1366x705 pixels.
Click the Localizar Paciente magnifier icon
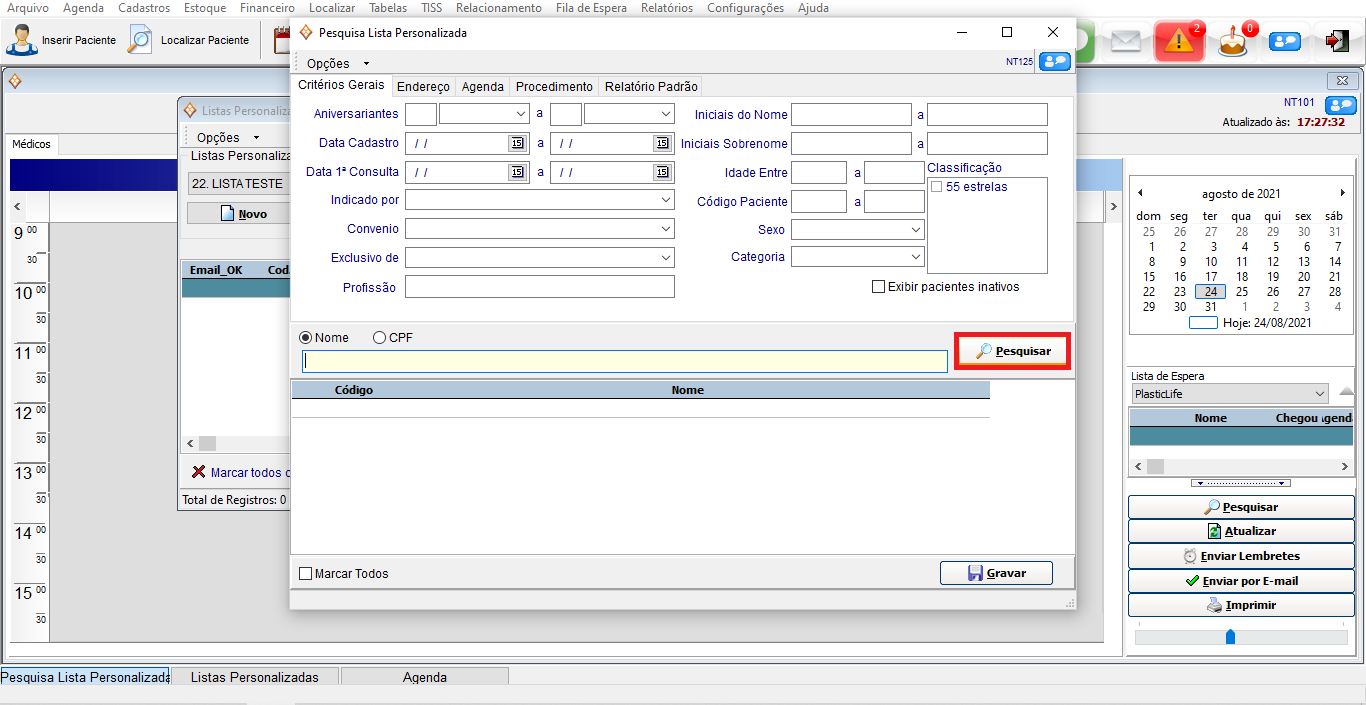tap(140, 40)
